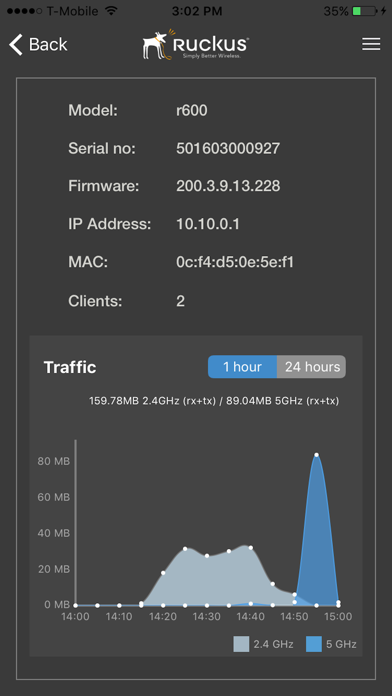Tap the 2.4 GHz point at 14:40
Screen dimensions: 392x696
point(251,548)
